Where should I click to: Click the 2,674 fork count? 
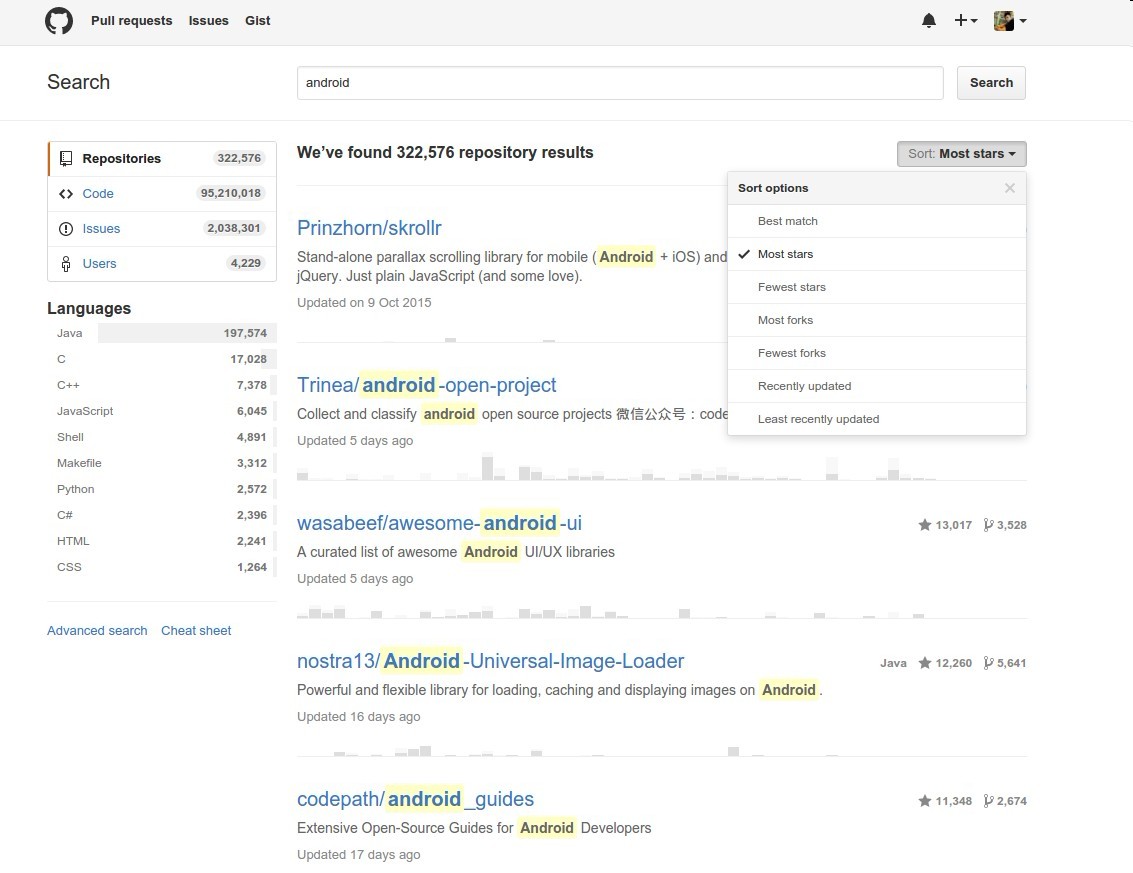[1012, 801]
